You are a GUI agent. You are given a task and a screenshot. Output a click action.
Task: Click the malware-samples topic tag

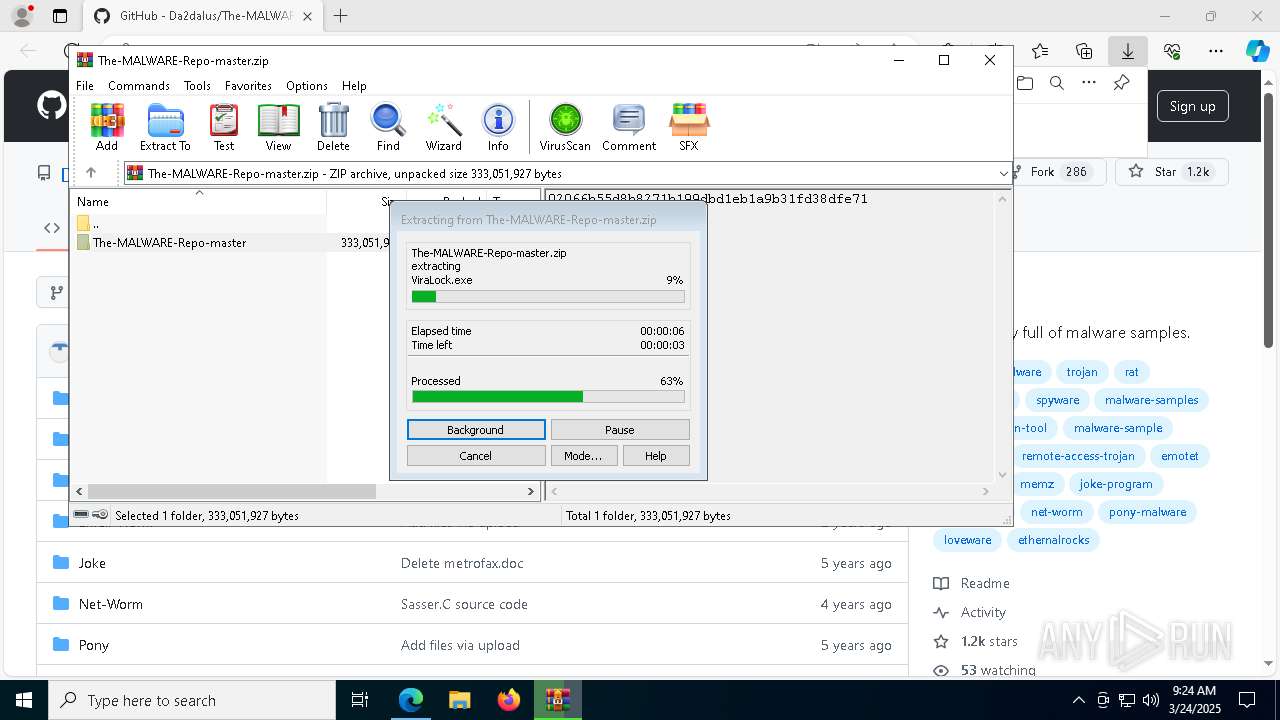pyautogui.click(x=1152, y=400)
